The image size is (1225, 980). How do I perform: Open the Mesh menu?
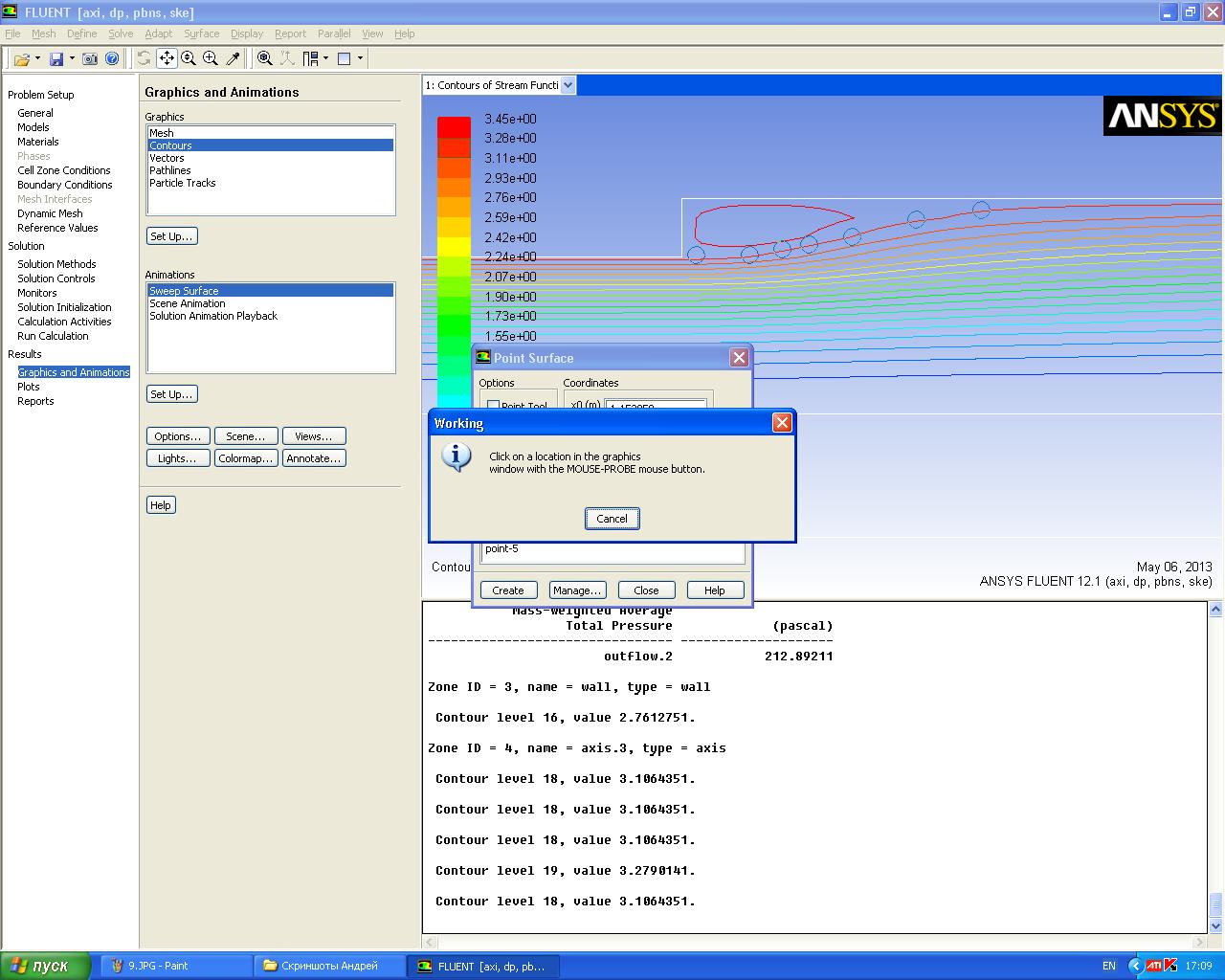[x=44, y=33]
